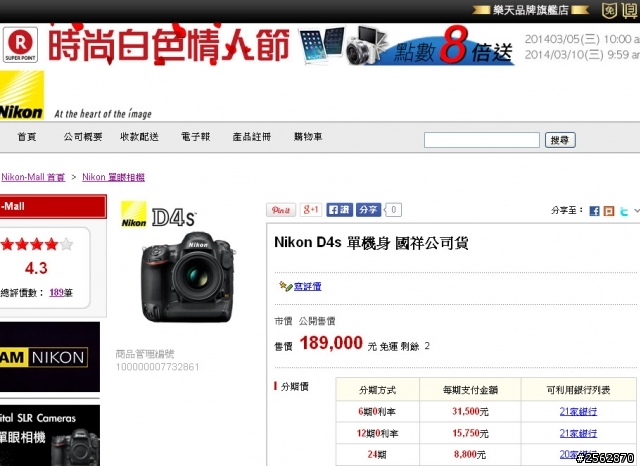The height and width of the screenshot is (466, 640).
Task: Click the 6期0利率 table cell
Action: click(378, 411)
